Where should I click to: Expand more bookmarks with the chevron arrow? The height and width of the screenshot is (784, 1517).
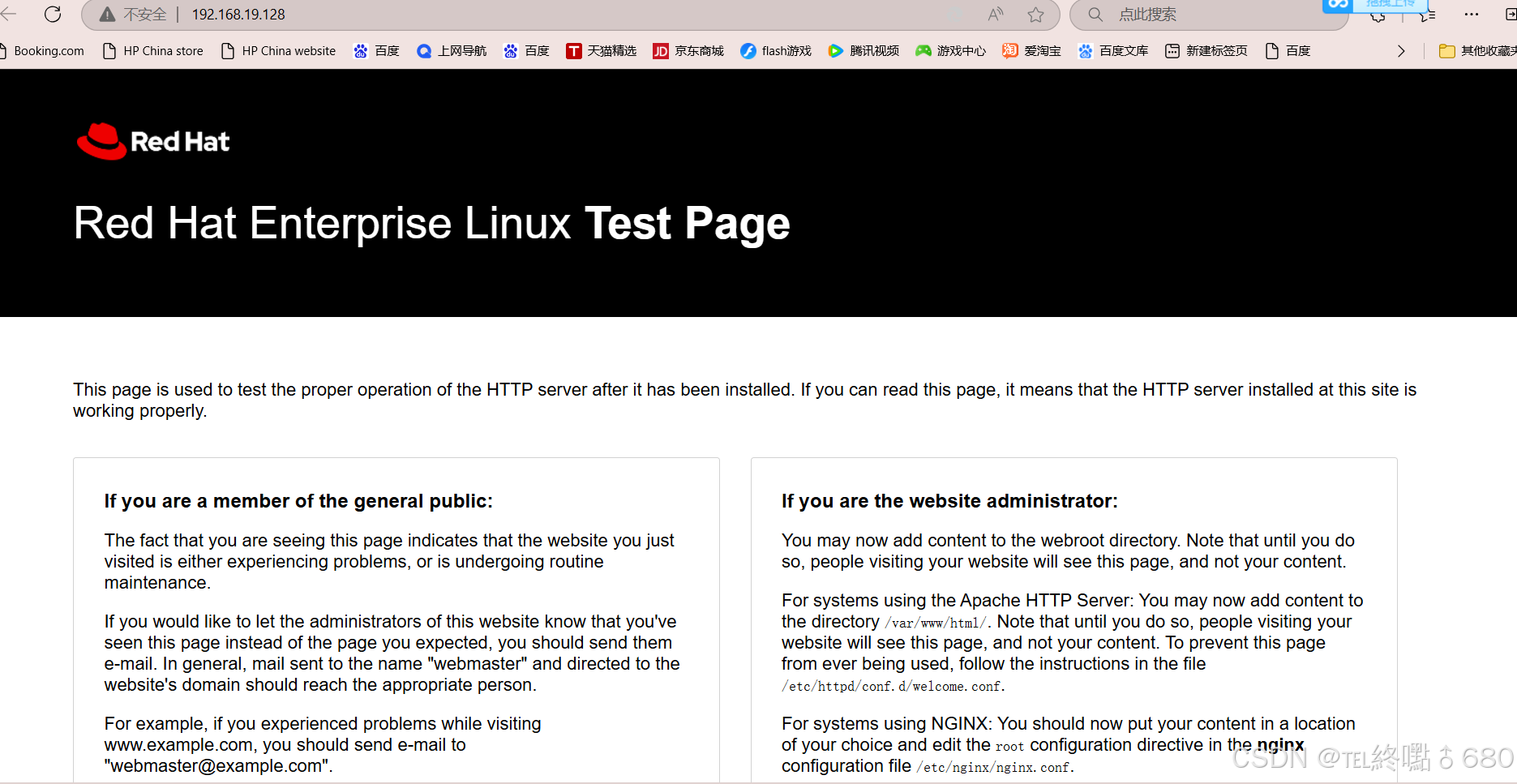tap(1401, 51)
